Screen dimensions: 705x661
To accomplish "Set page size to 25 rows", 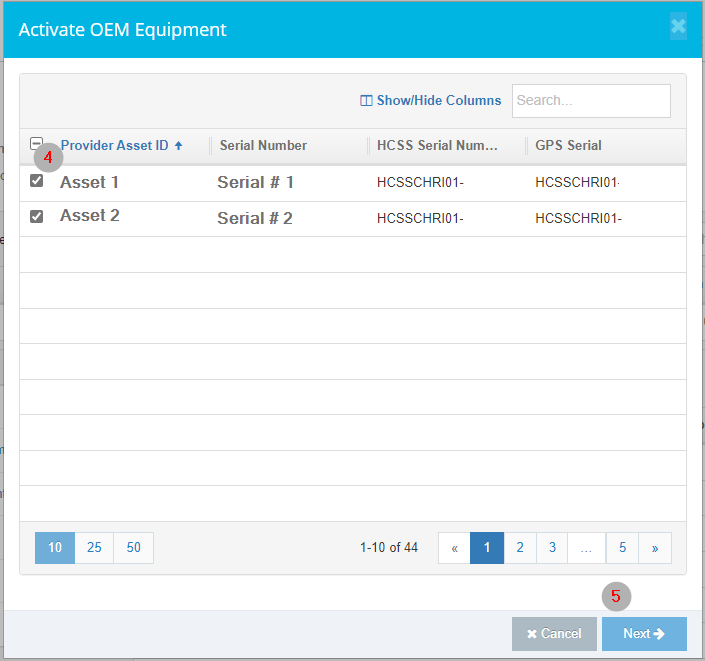I will [94, 548].
